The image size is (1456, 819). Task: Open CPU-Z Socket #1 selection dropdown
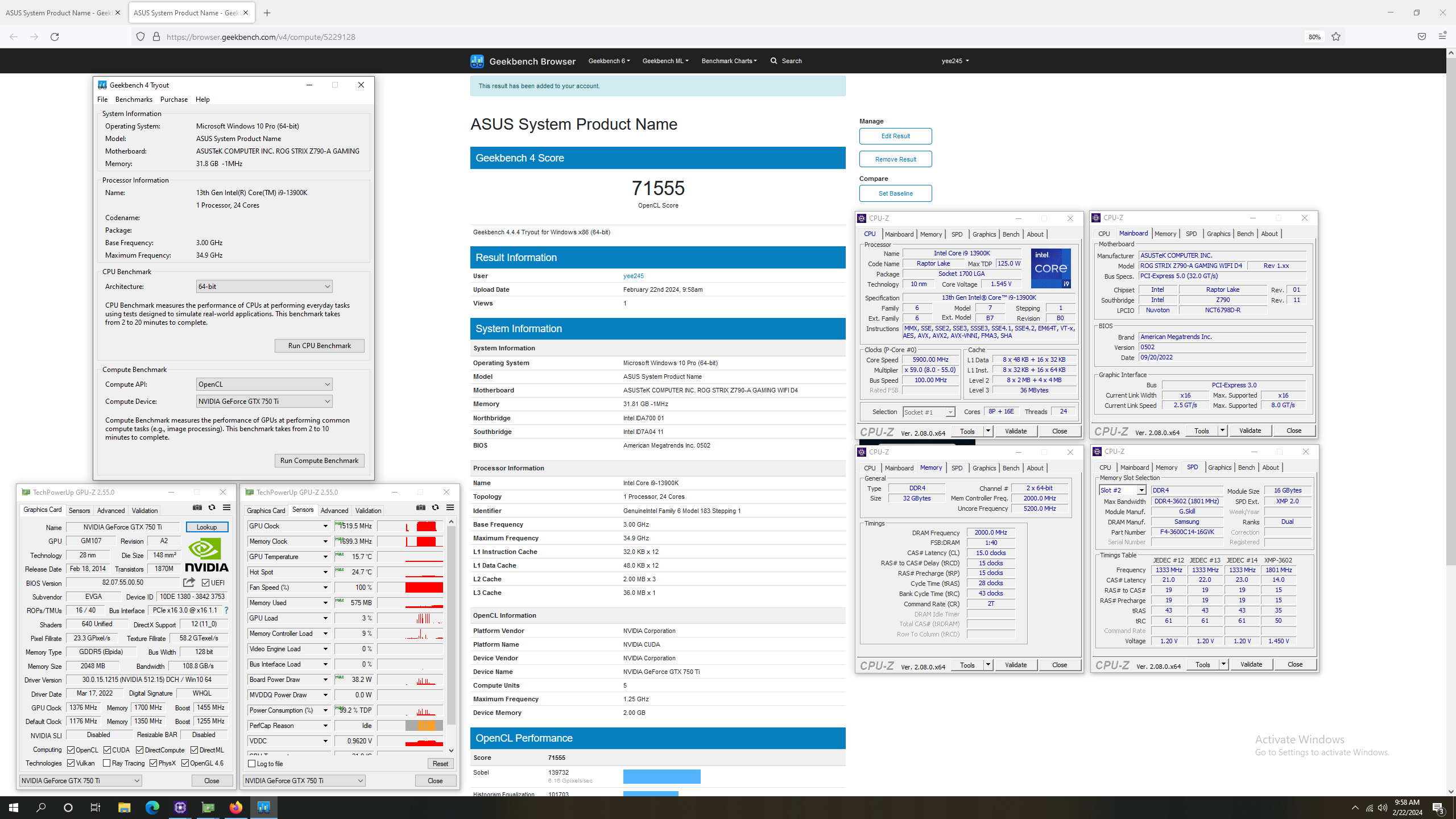pyautogui.click(x=928, y=412)
